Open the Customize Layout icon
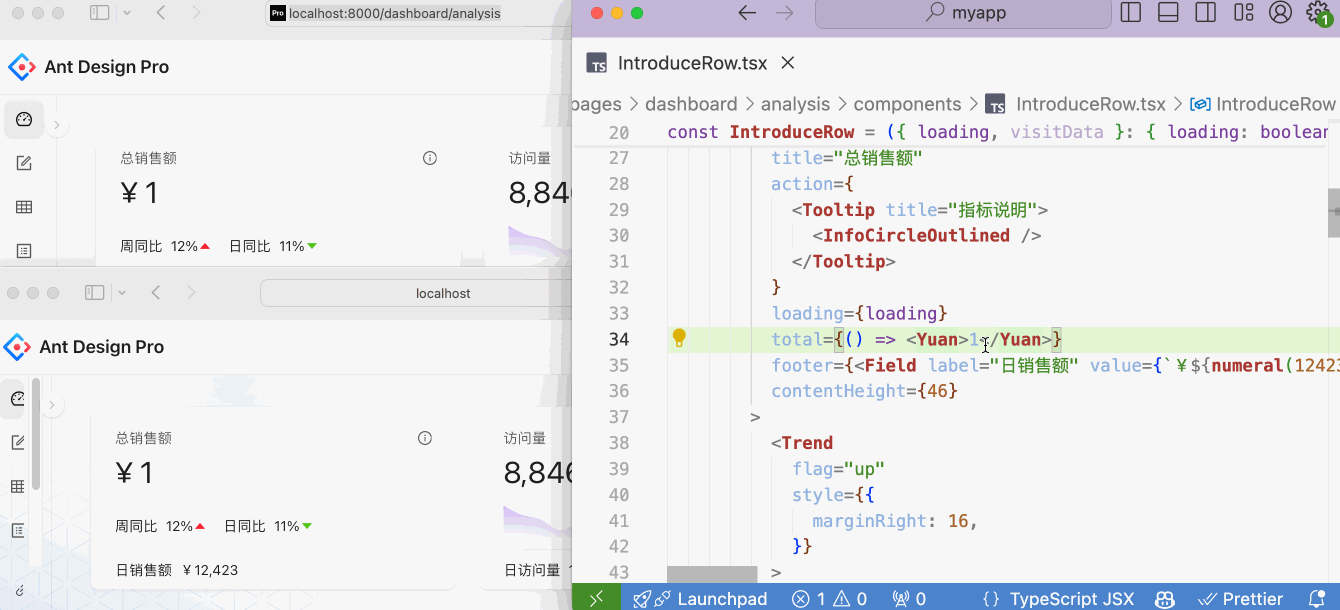This screenshot has height=610, width=1340. click(1244, 13)
